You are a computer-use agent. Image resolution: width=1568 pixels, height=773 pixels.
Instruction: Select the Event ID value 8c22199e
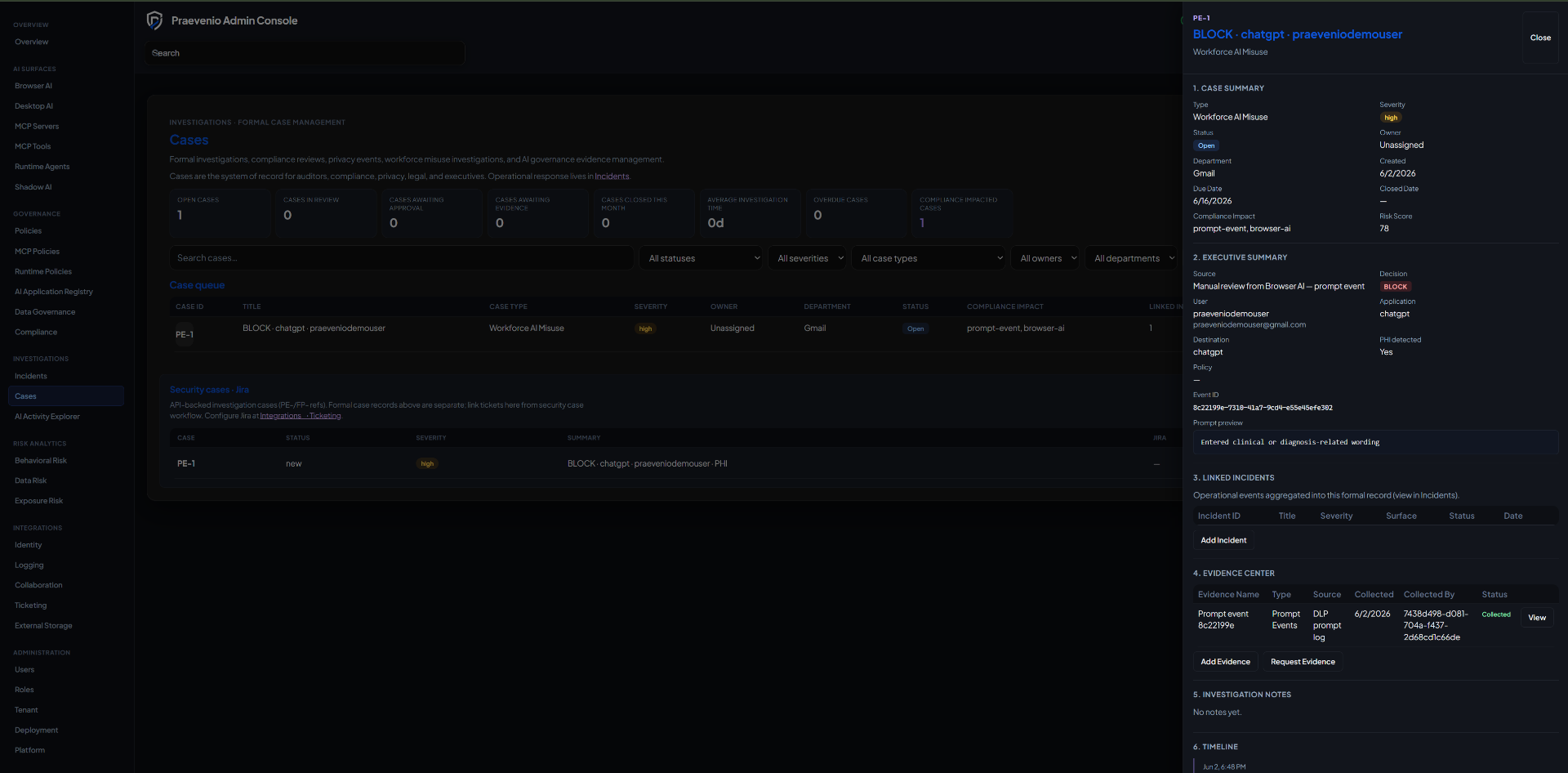tap(1263, 408)
